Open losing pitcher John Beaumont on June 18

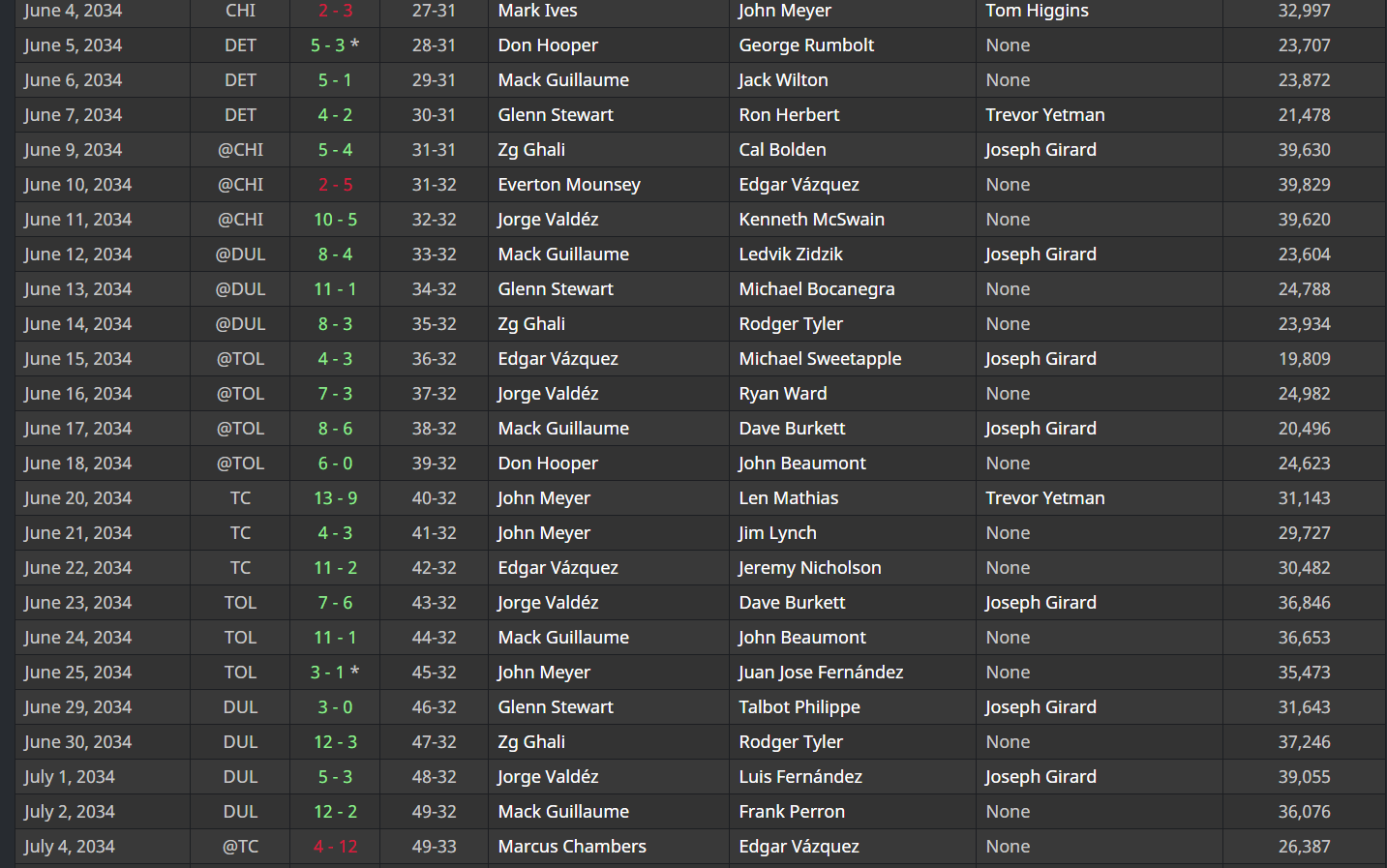(x=802, y=464)
